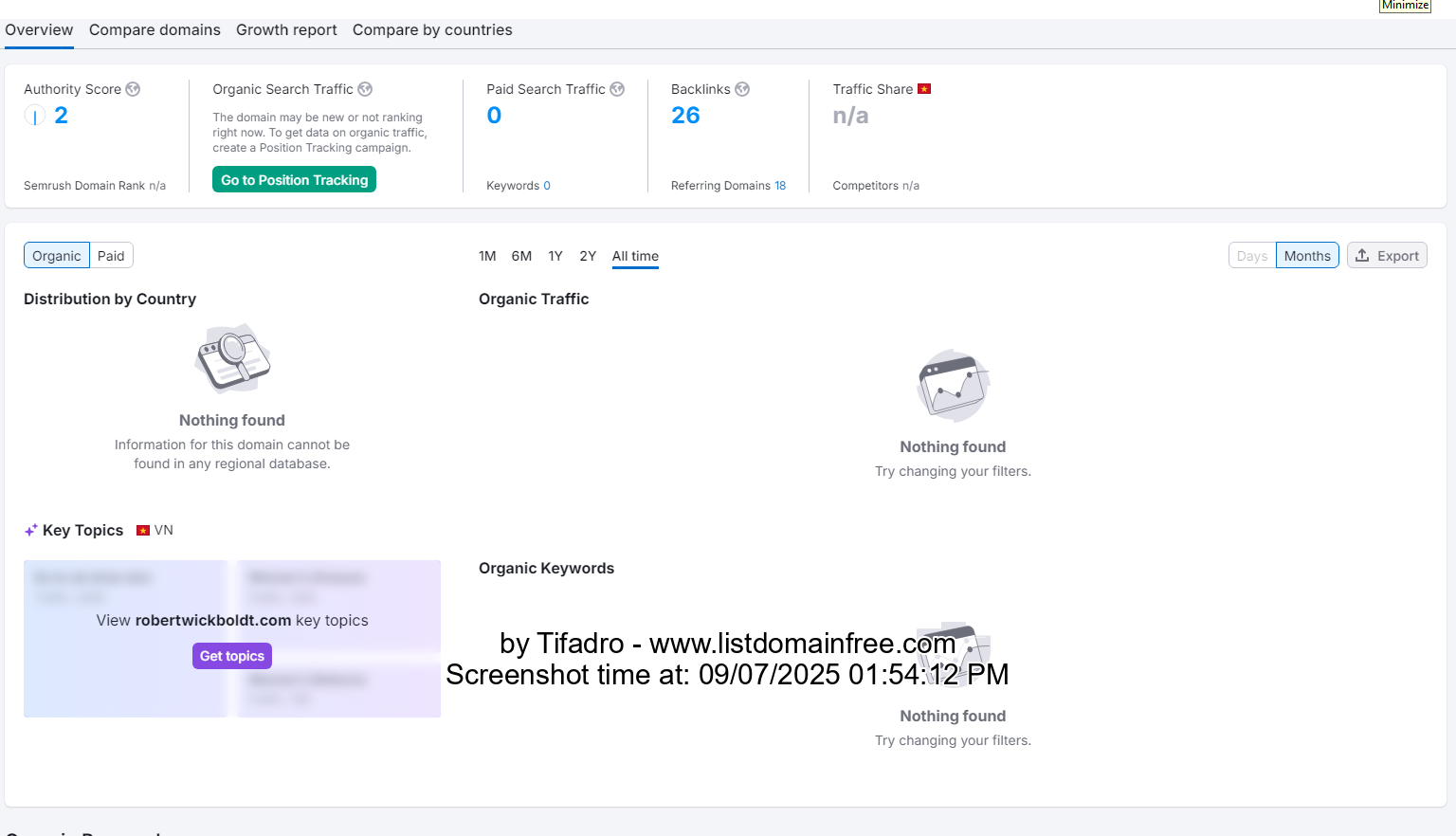Click the globe icon beside Paid Search Traffic

pos(617,89)
